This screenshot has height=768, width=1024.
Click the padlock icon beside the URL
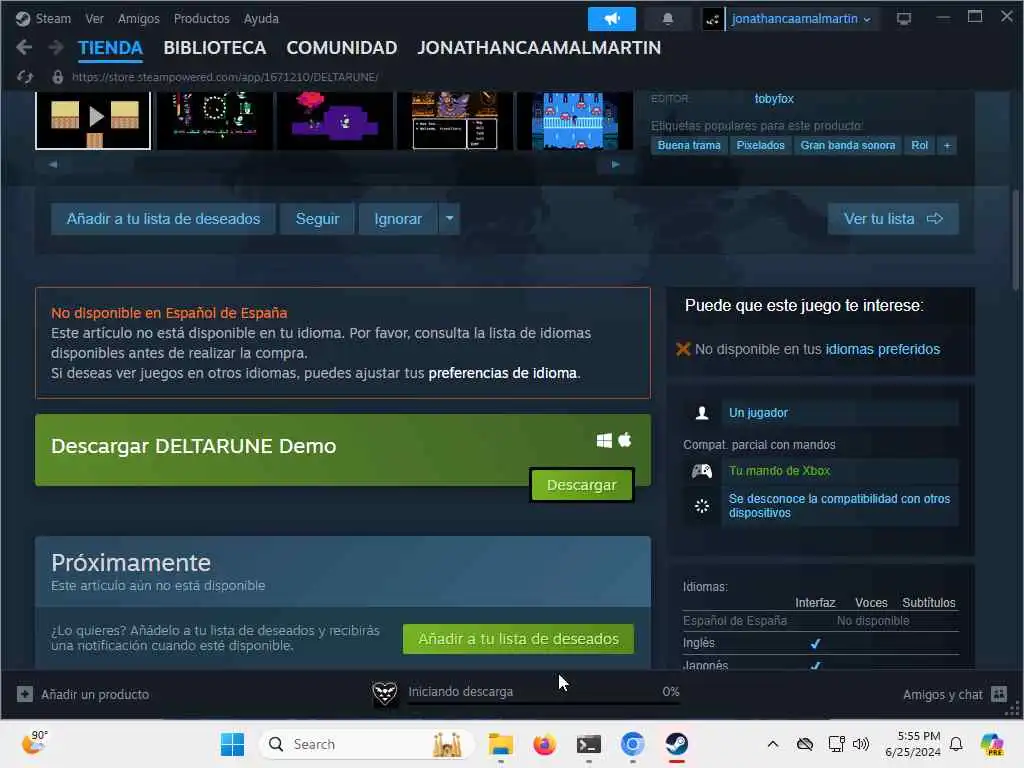point(57,77)
